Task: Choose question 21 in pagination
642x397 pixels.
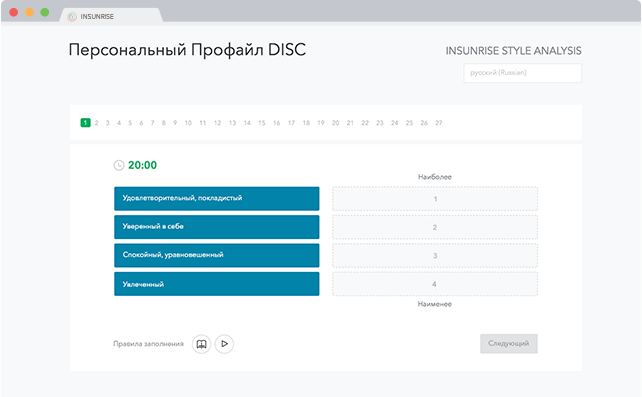Action: coord(350,123)
